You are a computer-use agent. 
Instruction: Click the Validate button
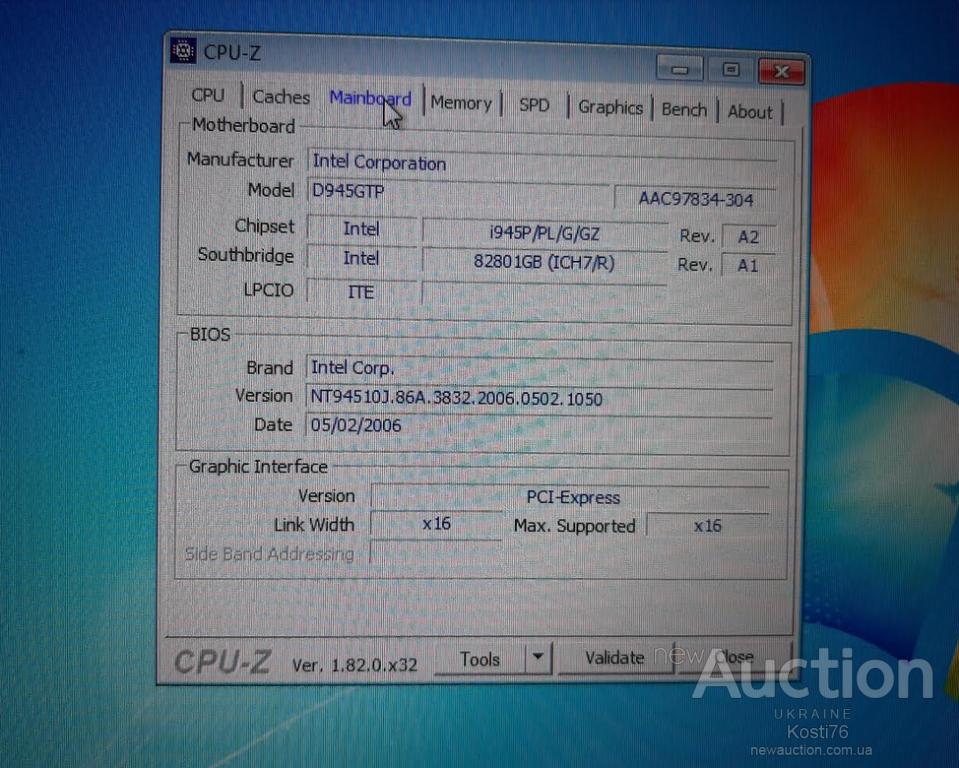[614, 658]
